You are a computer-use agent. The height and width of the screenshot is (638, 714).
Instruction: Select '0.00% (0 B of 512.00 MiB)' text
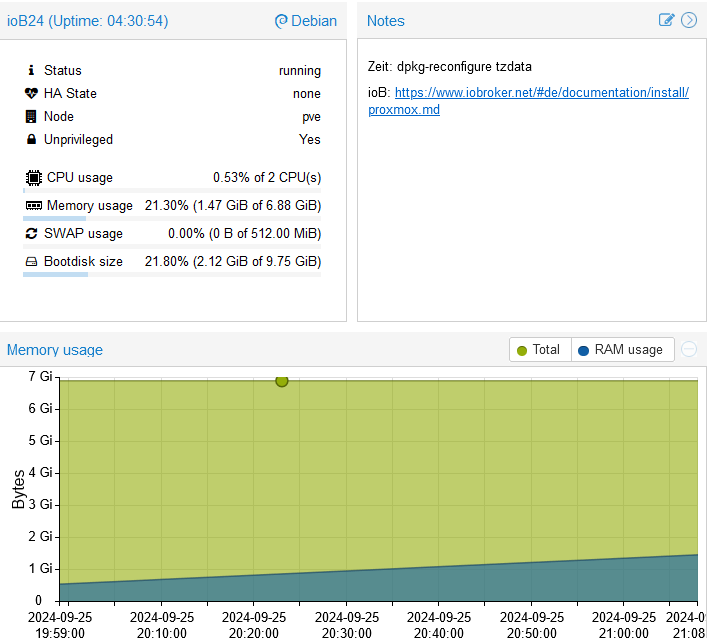[x=245, y=234]
